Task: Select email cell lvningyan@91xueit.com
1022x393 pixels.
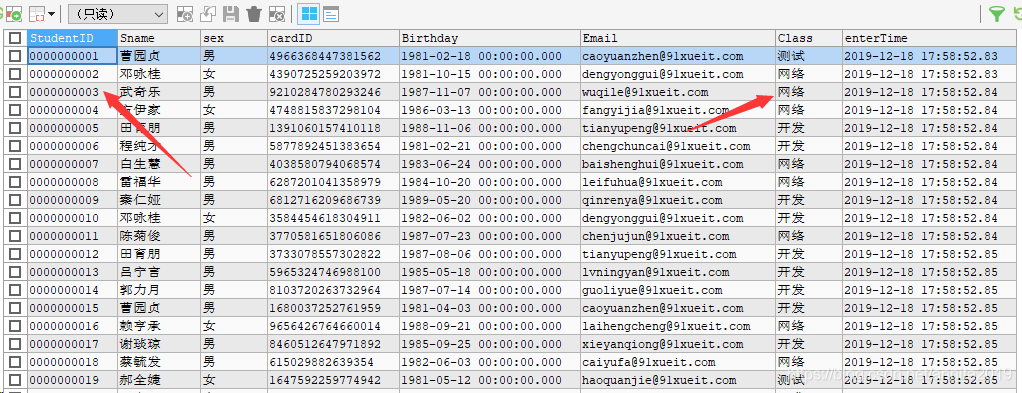Action: [x=678, y=272]
